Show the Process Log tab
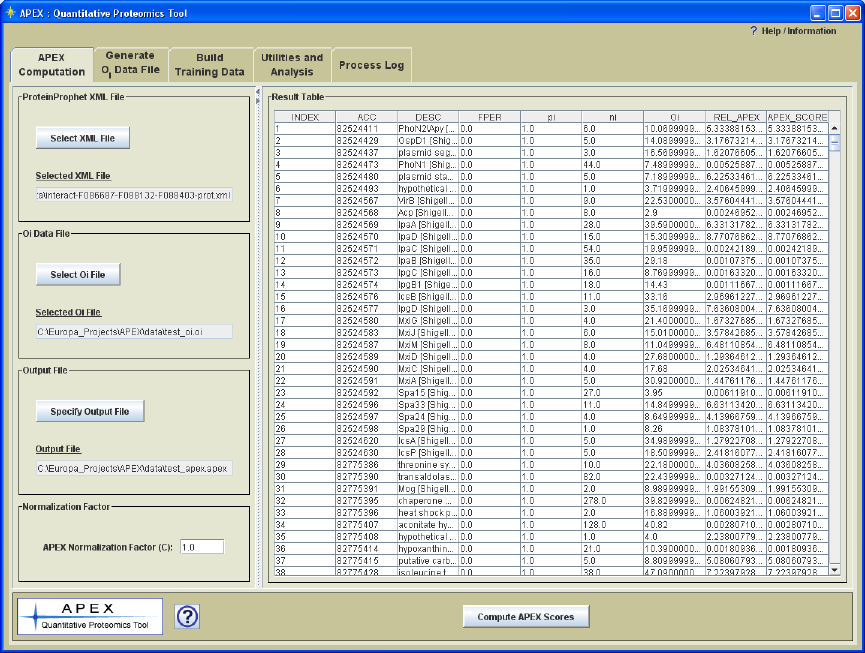 [371, 65]
